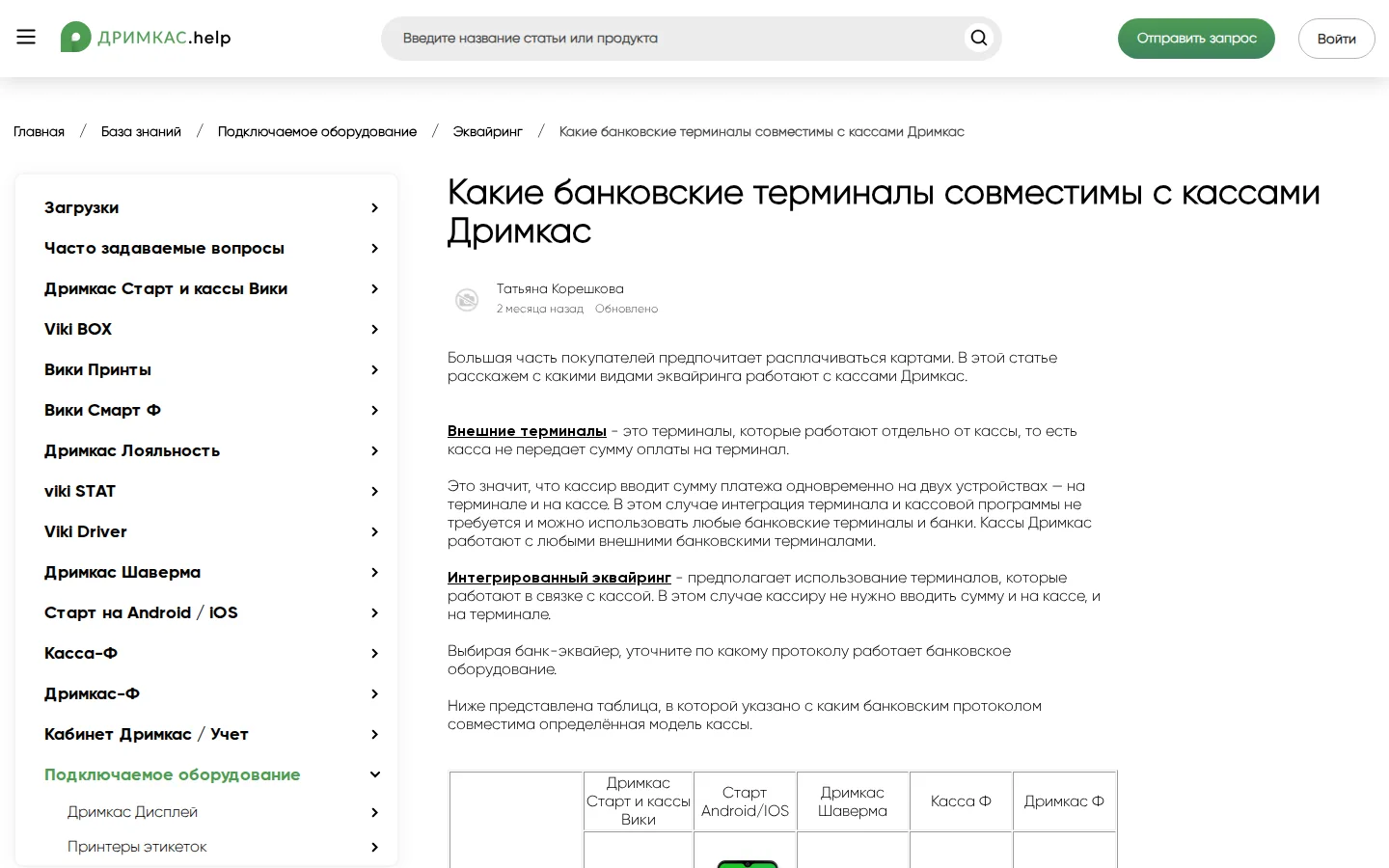
Task: Click the Интегрированный эквайринг link
Action: click(x=559, y=578)
